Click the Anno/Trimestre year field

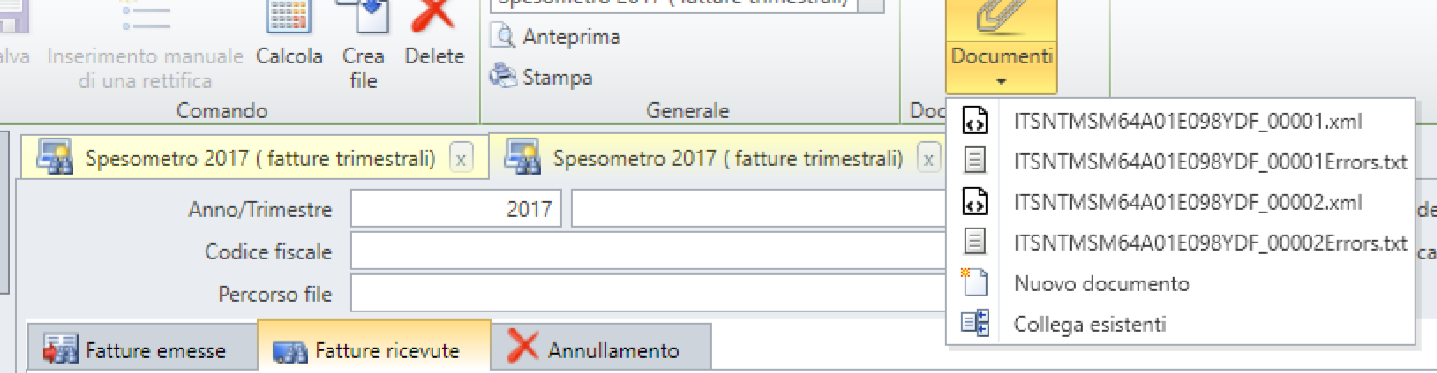pos(455,210)
